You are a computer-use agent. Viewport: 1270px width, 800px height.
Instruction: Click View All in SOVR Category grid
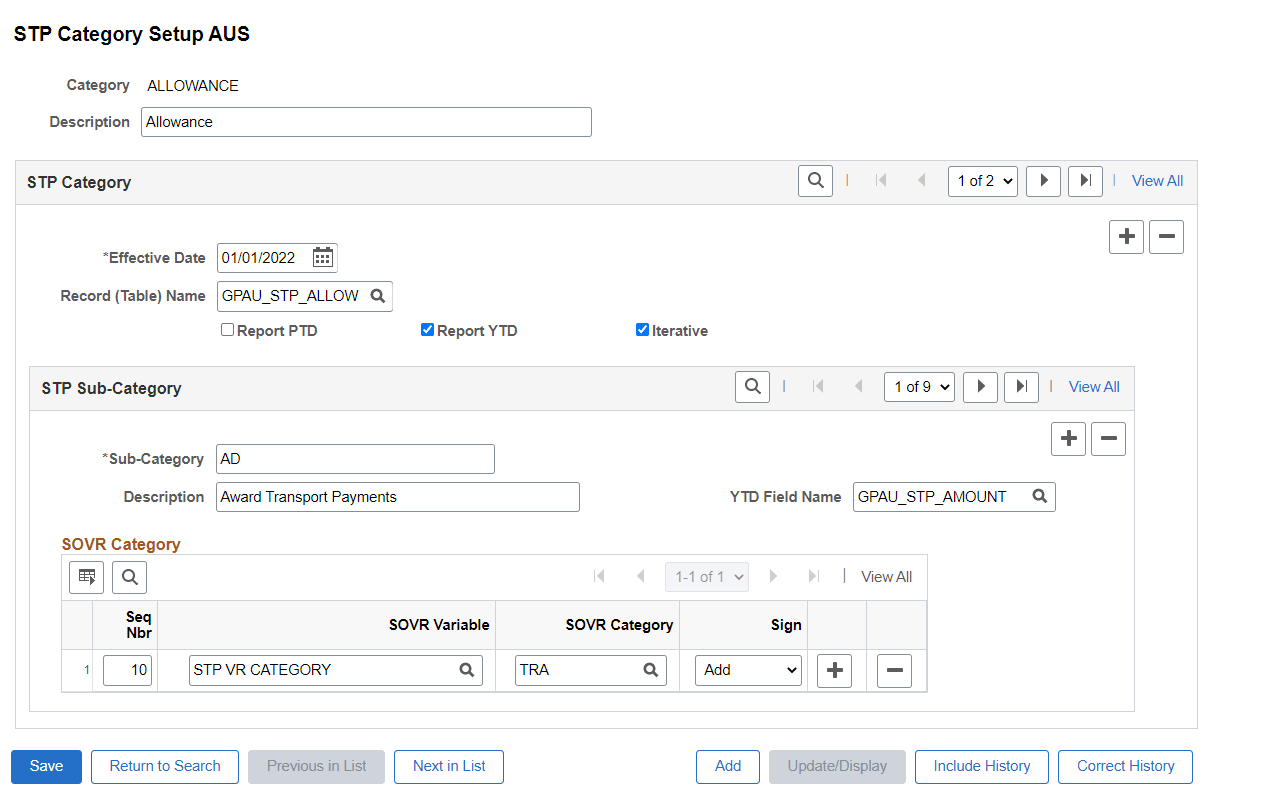886,577
